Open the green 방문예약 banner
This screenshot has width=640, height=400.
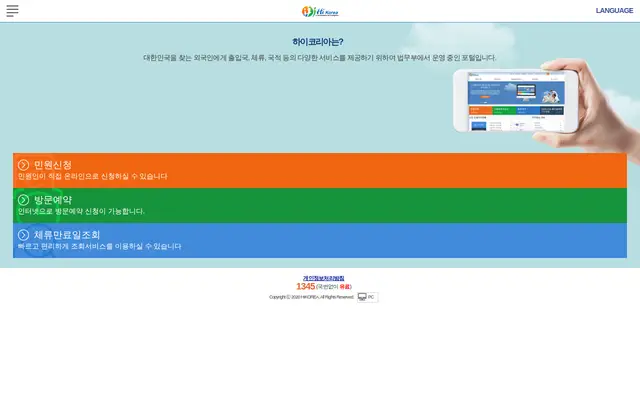(320, 206)
